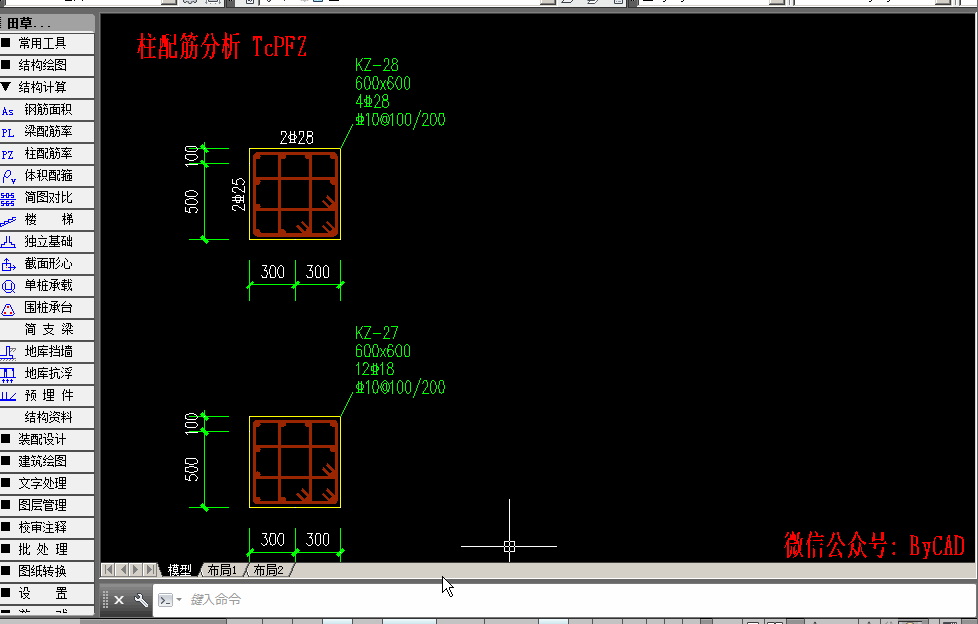978x624 pixels.
Task: Click the 结构资料 button
Action: (47, 417)
